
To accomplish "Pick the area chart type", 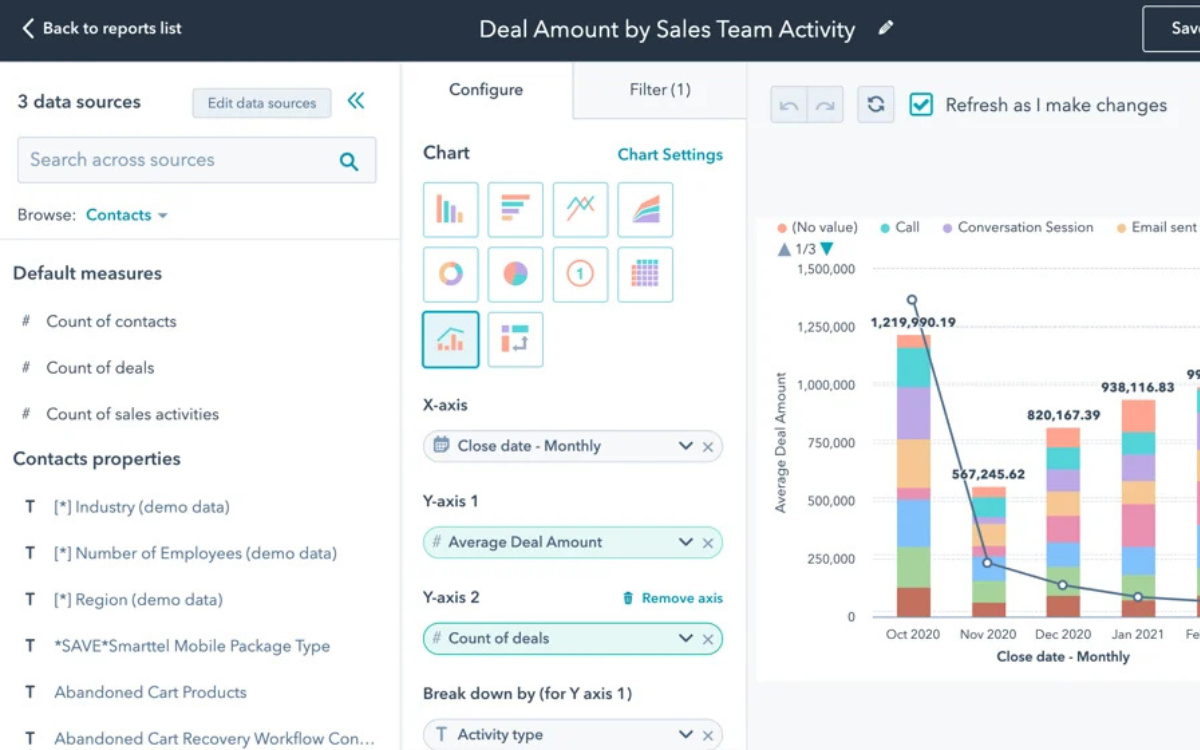I will (645, 210).
